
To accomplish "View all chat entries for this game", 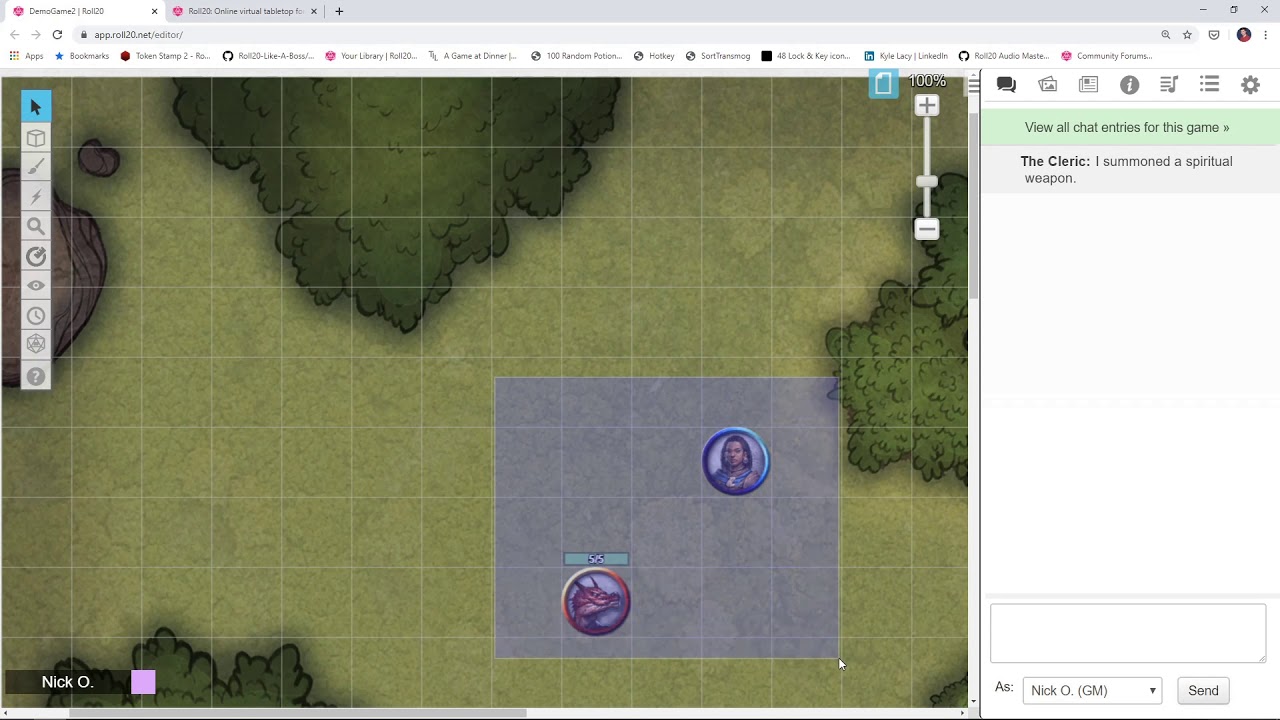I will coord(1127,127).
